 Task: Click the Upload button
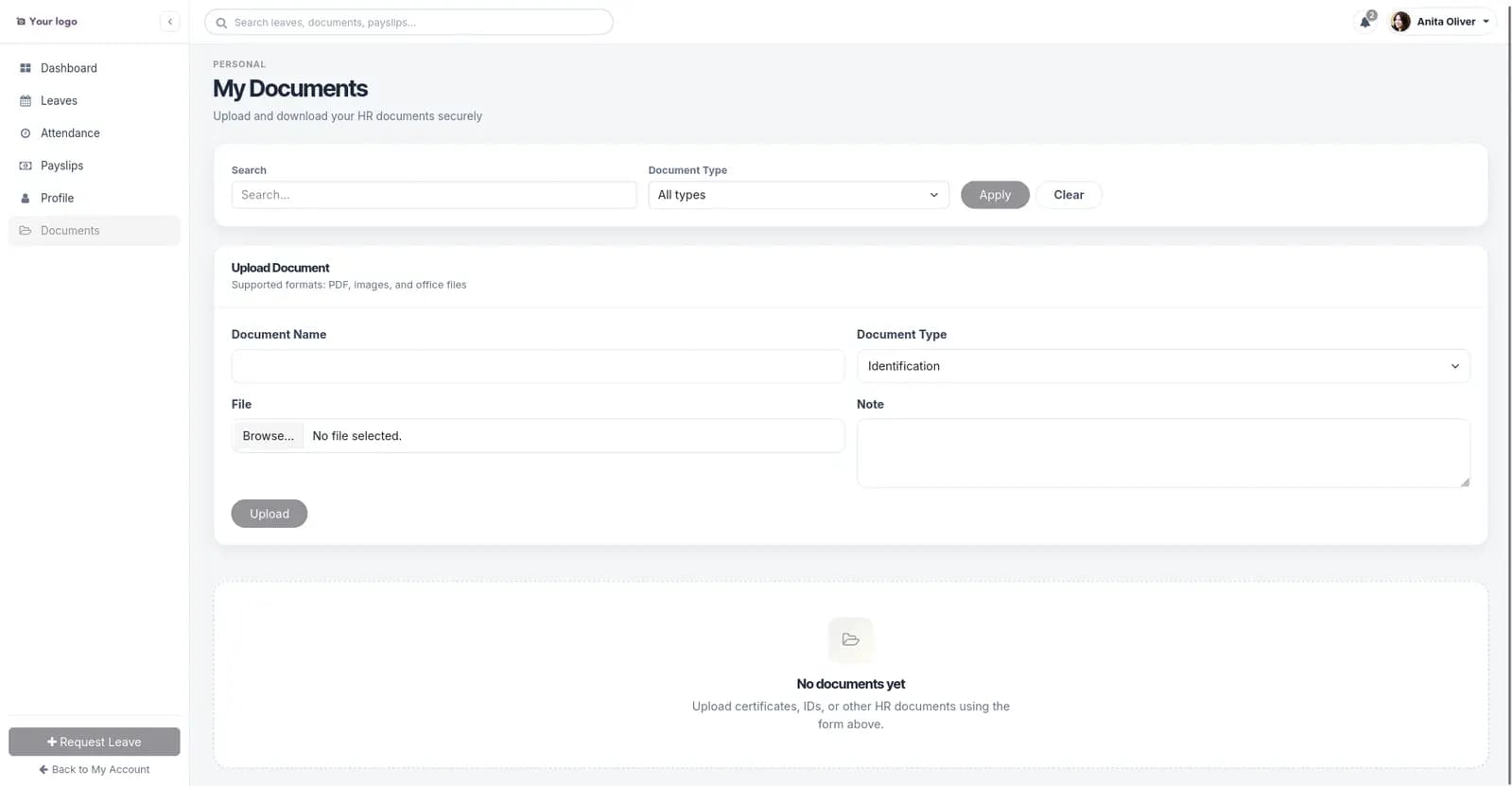tap(269, 514)
